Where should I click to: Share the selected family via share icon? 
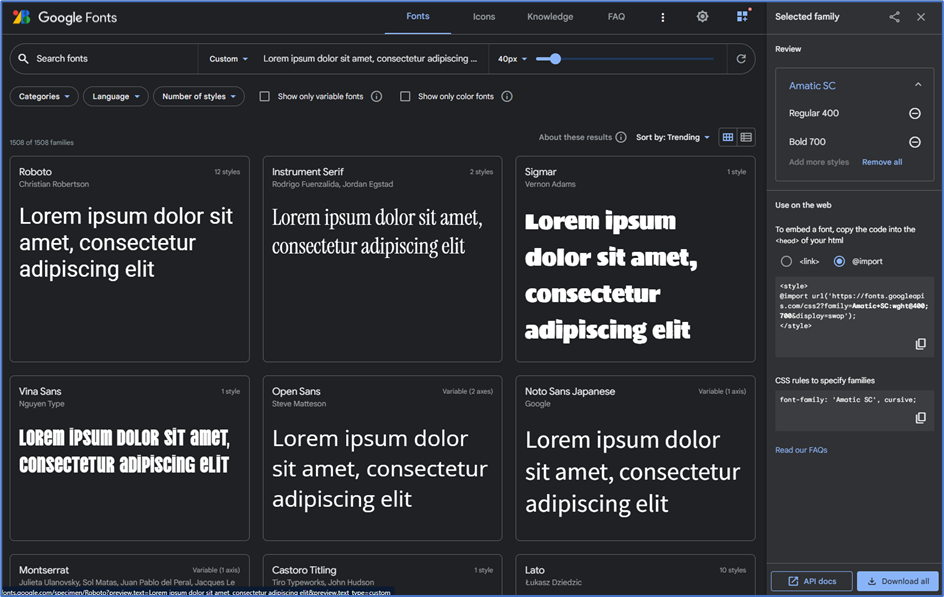(895, 17)
